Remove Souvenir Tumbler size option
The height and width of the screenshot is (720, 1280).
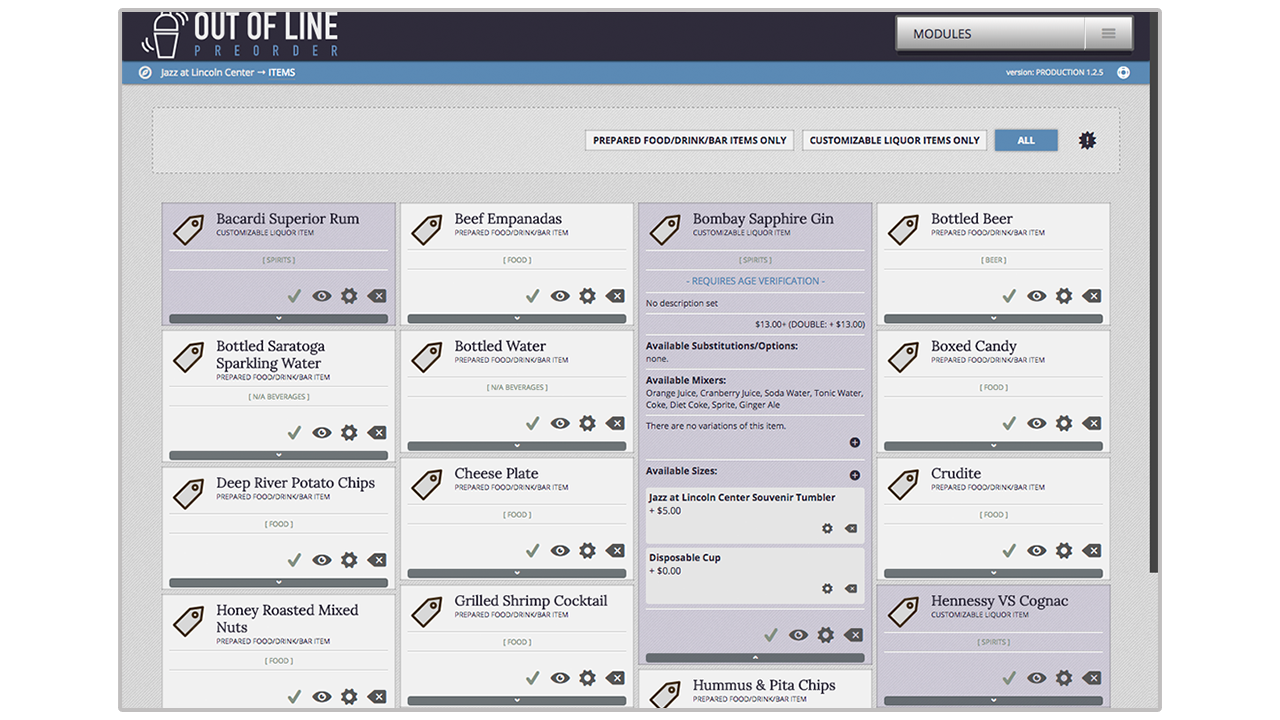pos(851,528)
